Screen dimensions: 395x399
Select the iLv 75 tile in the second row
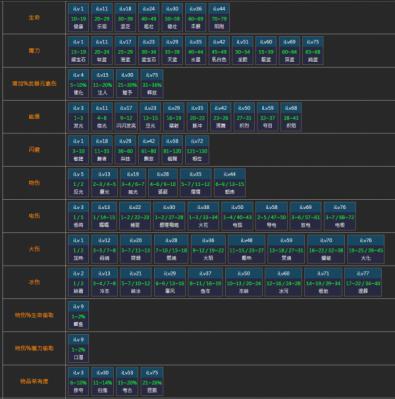click(313, 51)
